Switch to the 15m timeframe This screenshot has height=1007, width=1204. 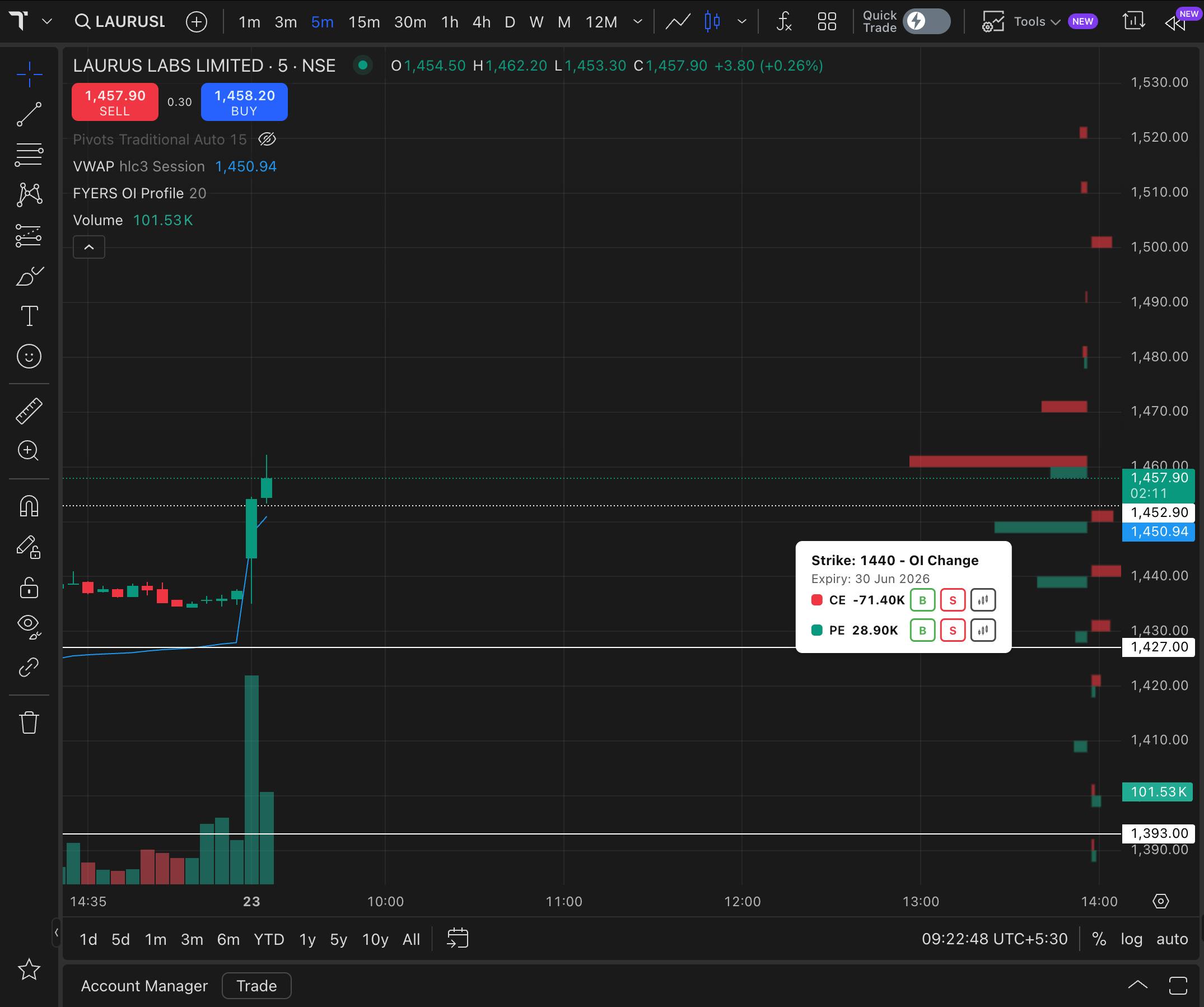[x=364, y=22]
